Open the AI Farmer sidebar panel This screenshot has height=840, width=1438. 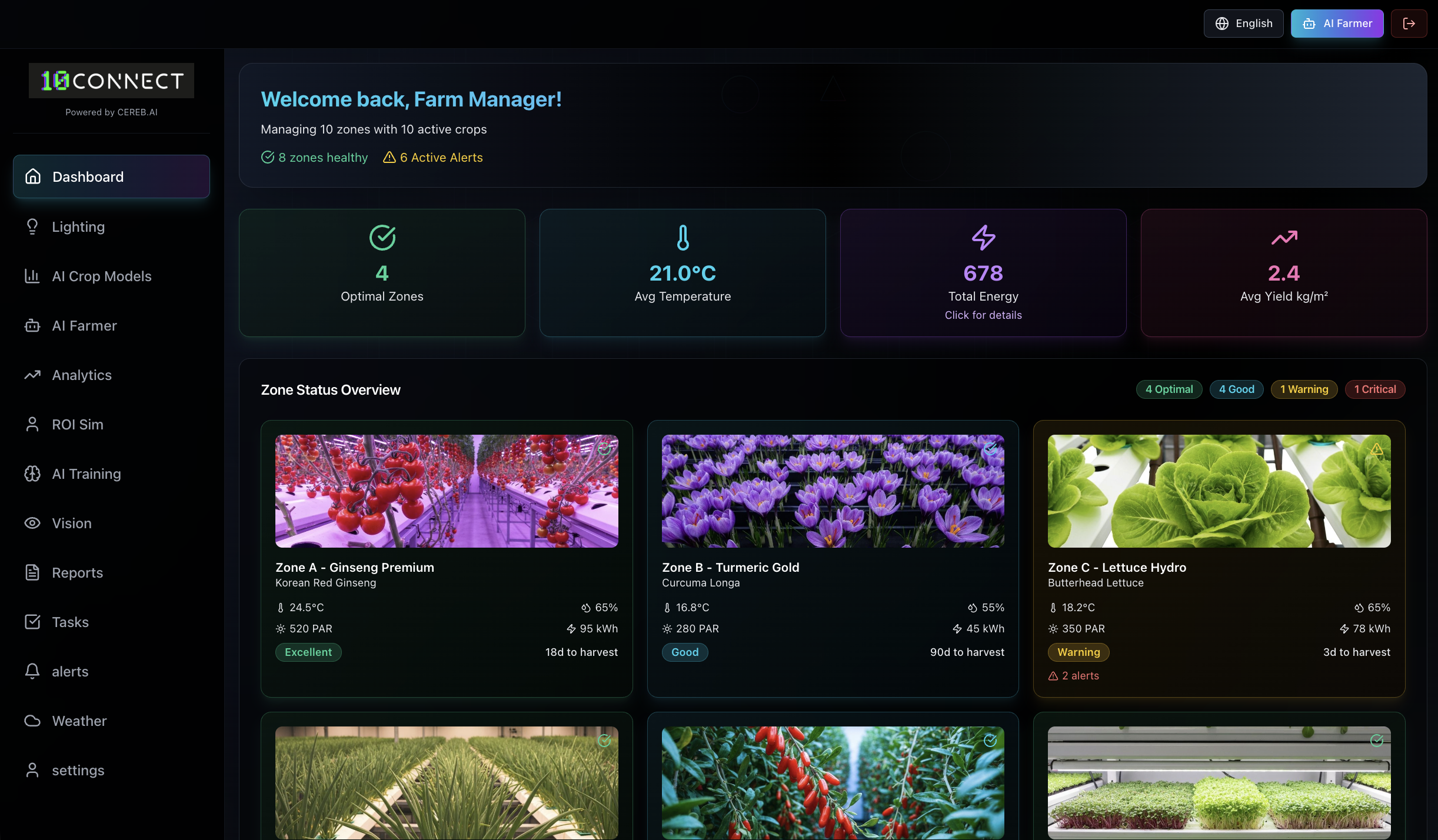coord(84,325)
